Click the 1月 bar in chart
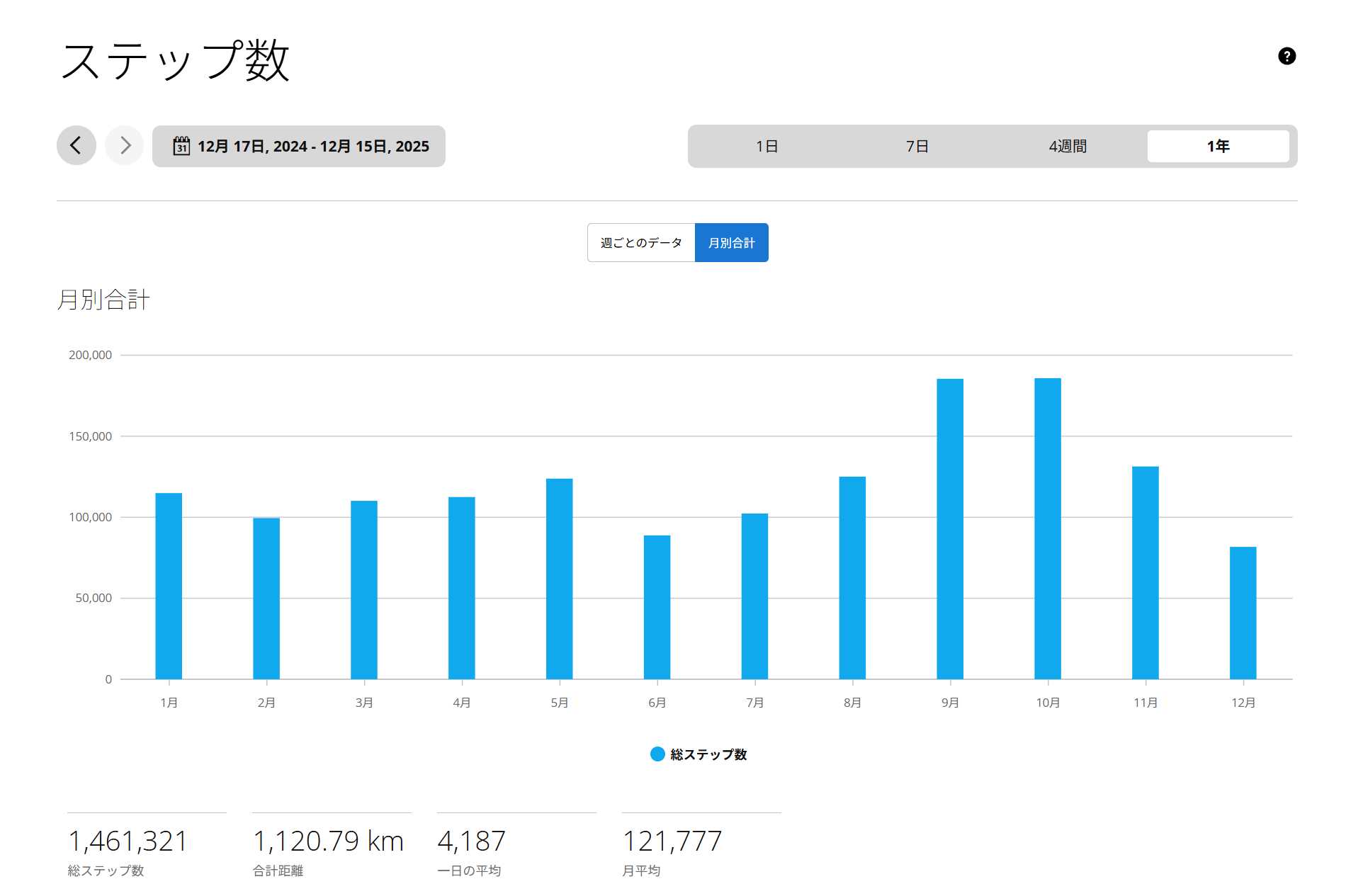This screenshot has width=1346, height=896. [169, 586]
